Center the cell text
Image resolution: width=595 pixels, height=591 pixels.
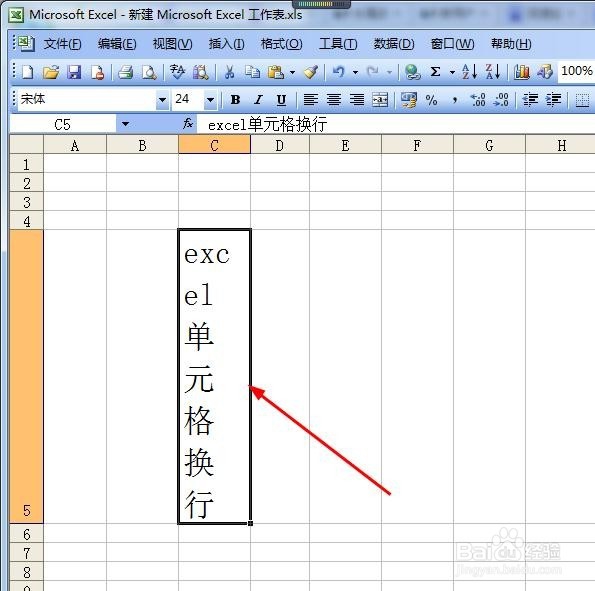(x=334, y=100)
